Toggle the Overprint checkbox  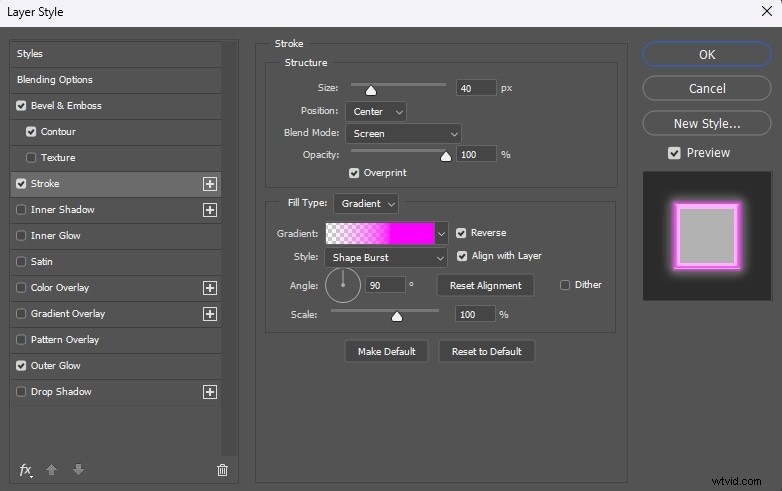tap(354, 173)
